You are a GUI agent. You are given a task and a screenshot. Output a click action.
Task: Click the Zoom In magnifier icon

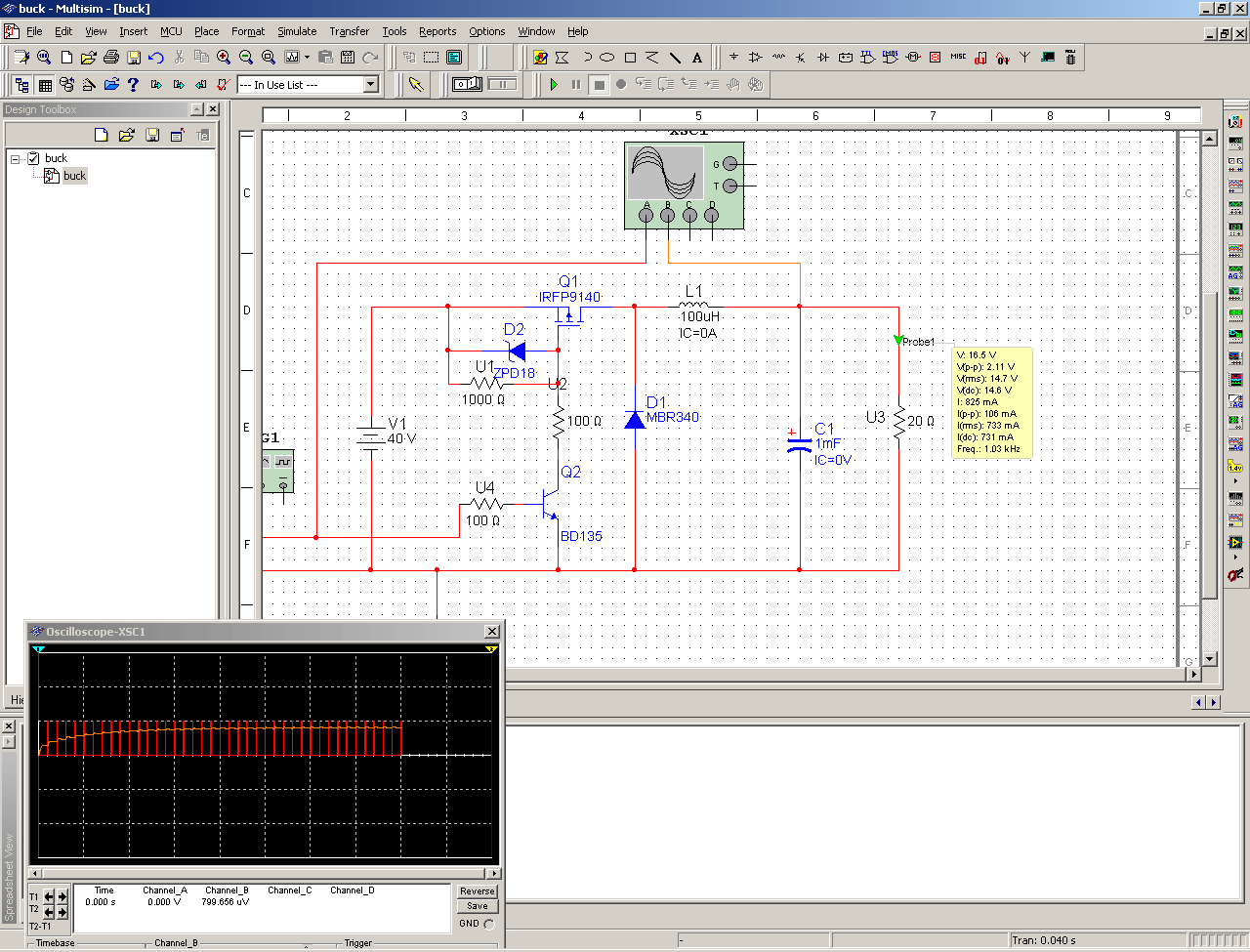coord(224,58)
